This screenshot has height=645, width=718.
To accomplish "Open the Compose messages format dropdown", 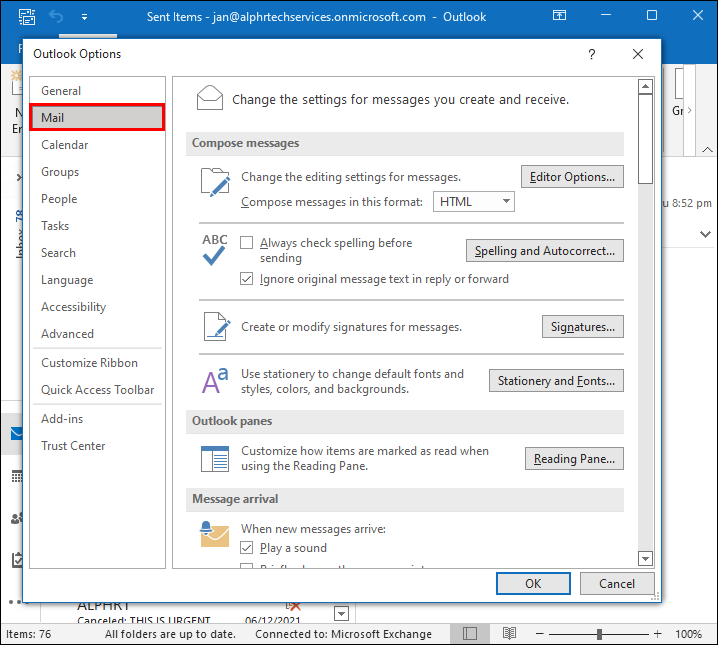I will (x=474, y=202).
